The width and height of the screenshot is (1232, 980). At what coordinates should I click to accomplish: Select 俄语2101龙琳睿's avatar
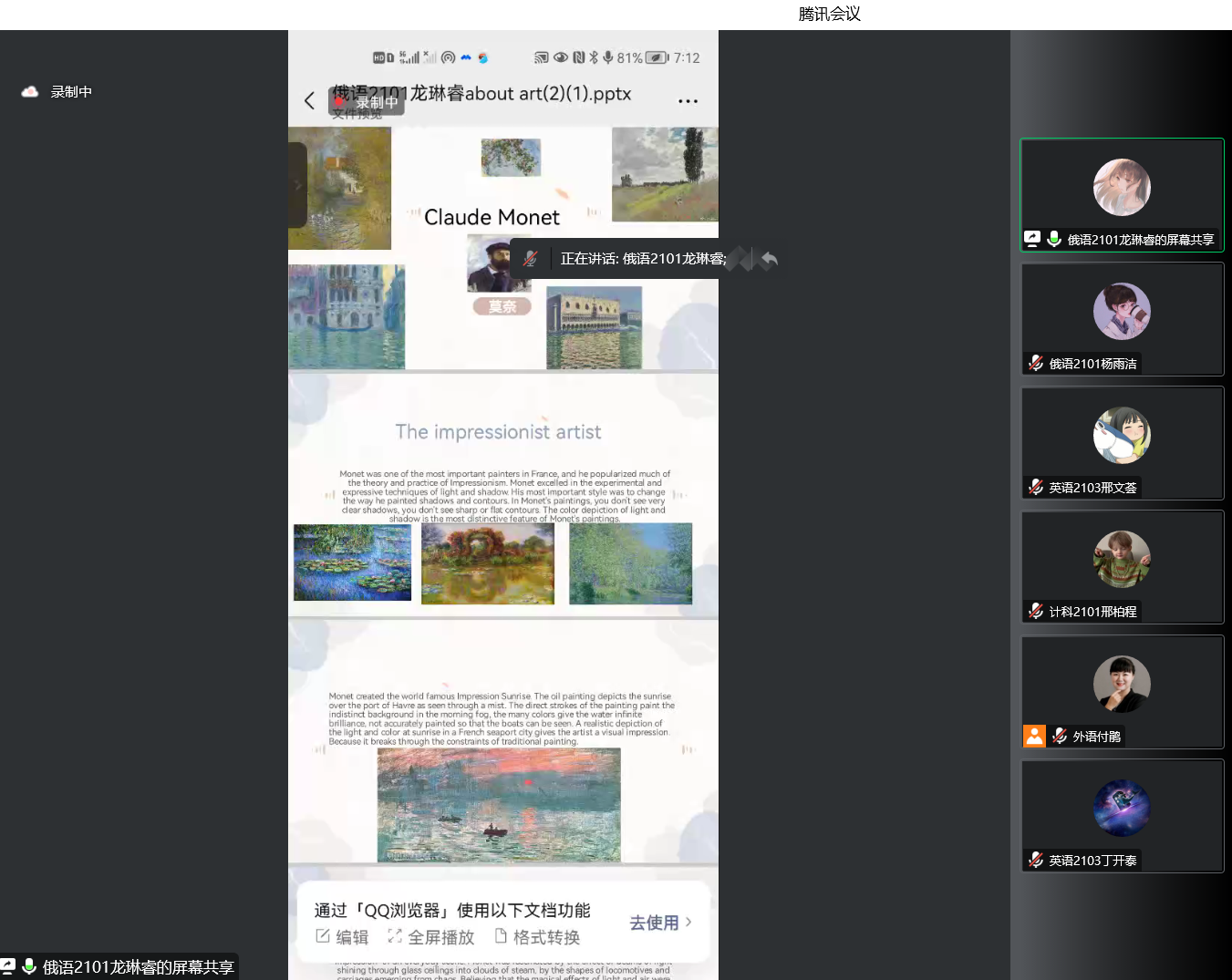[1122, 187]
